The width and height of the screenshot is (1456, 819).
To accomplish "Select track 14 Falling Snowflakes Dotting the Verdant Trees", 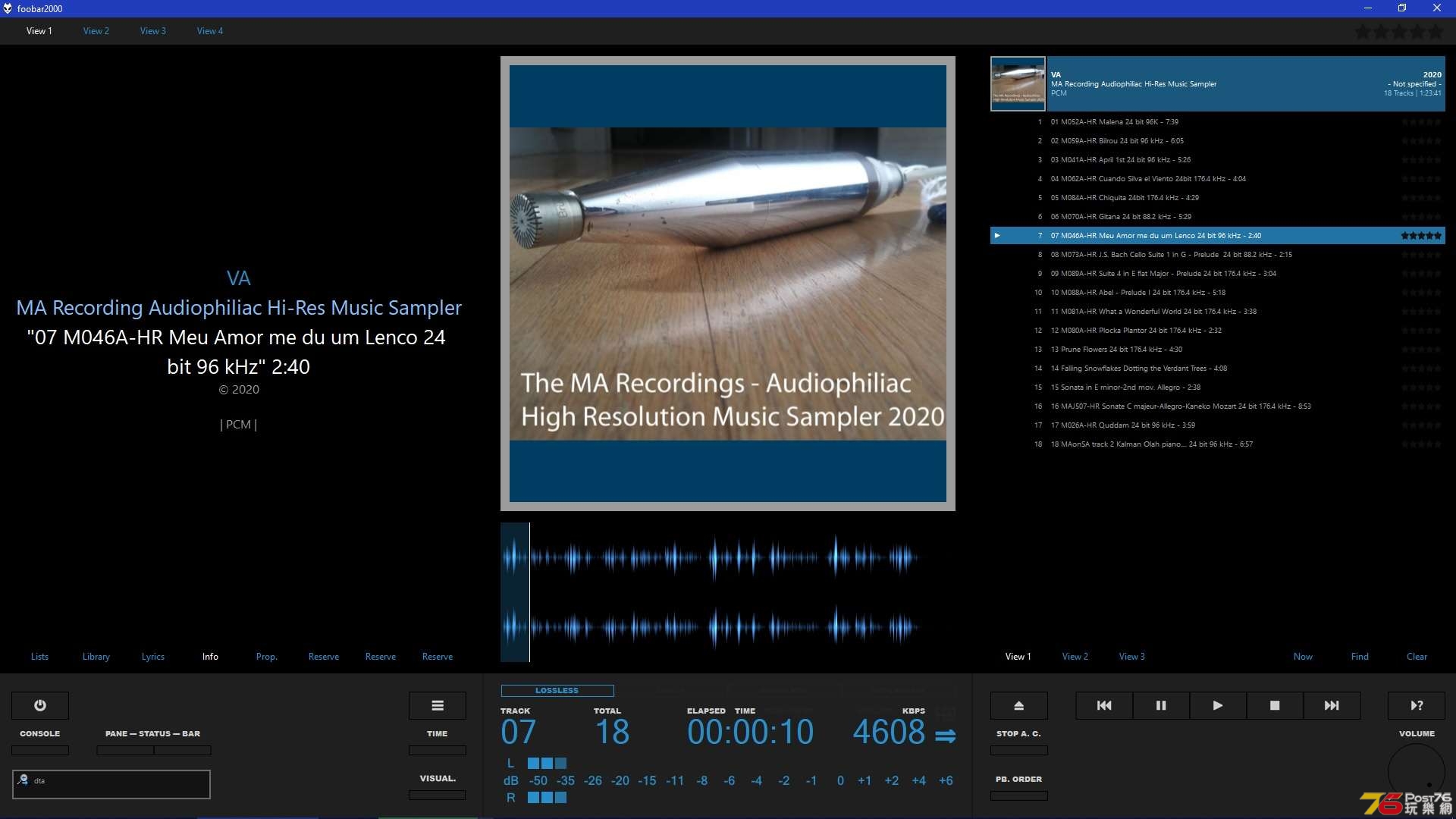I will (x=1218, y=369).
